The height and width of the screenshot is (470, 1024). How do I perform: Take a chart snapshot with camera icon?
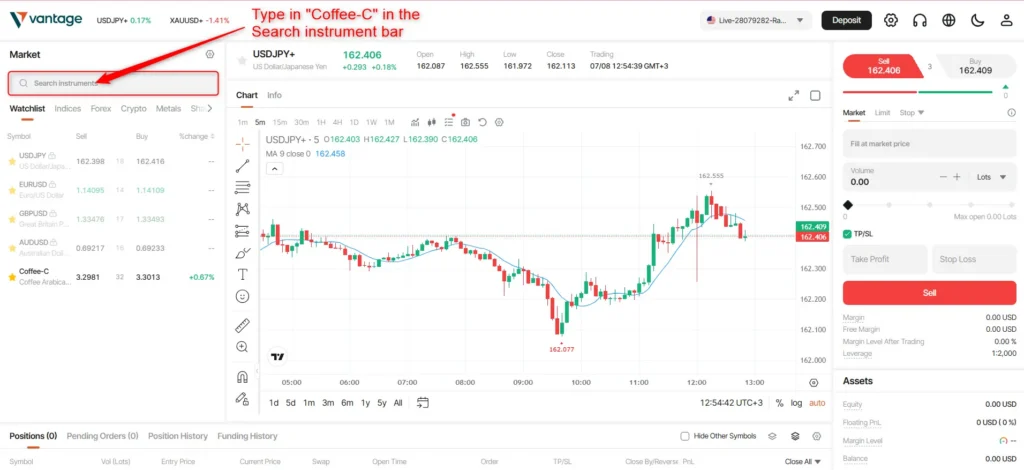pos(465,122)
